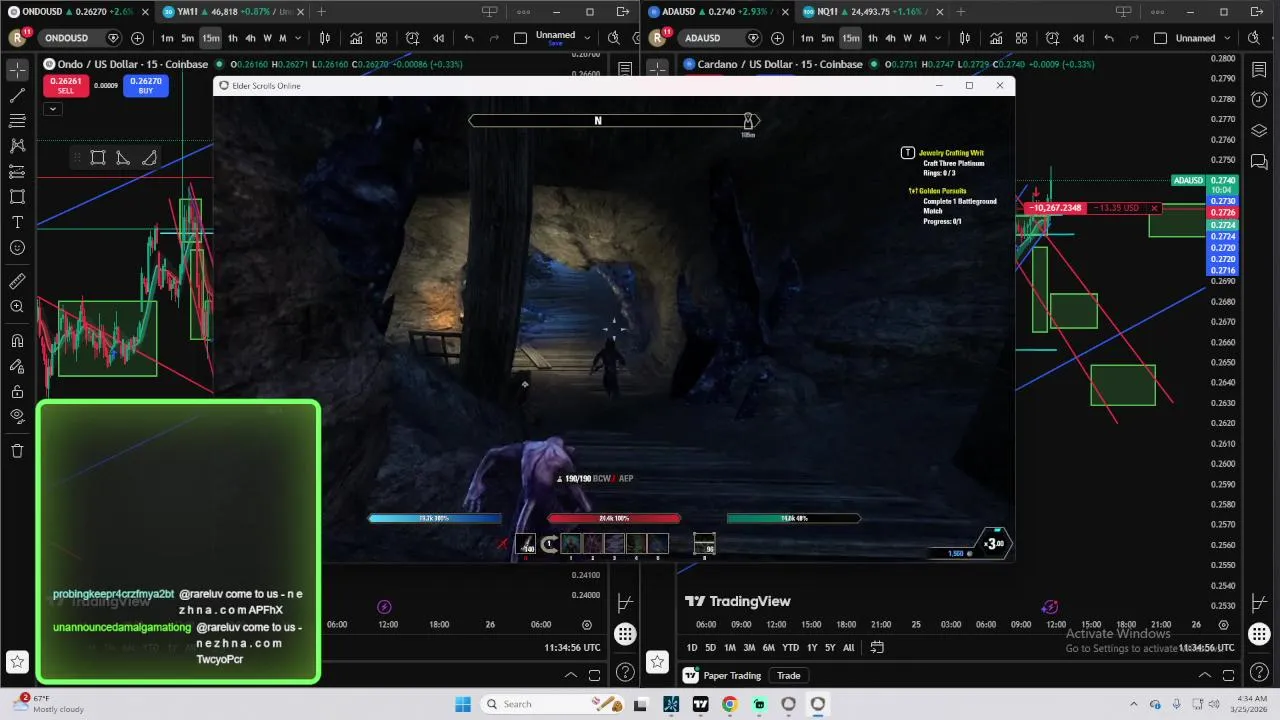Show hidden icons in system tray
The height and width of the screenshot is (720, 1280).
1133,704
